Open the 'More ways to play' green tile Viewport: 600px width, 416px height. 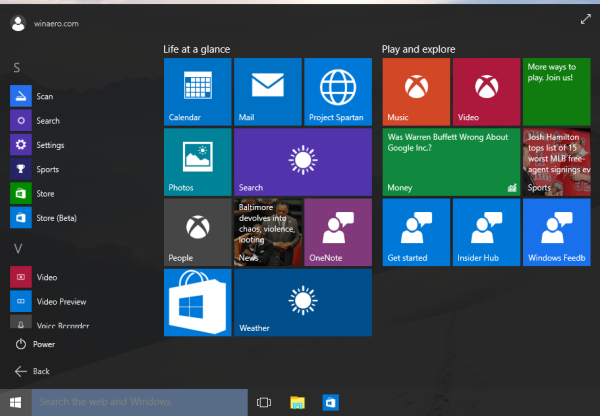tap(557, 92)
